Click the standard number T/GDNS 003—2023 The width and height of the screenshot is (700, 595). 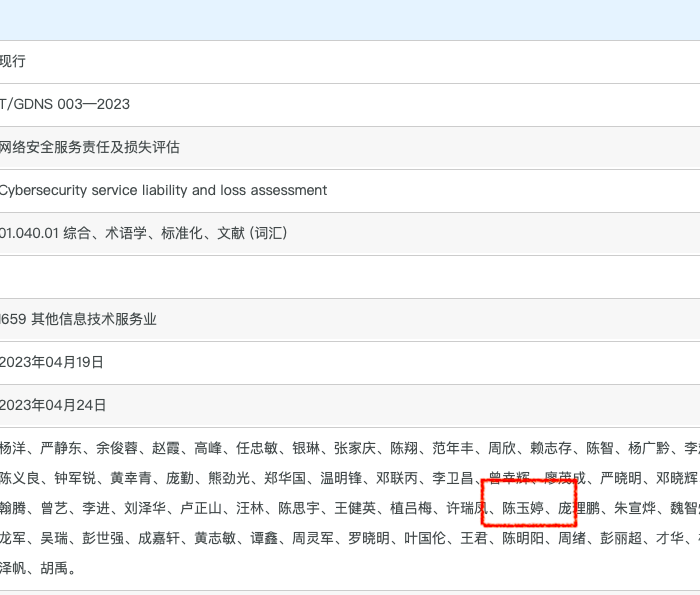(x=65, y=104)
